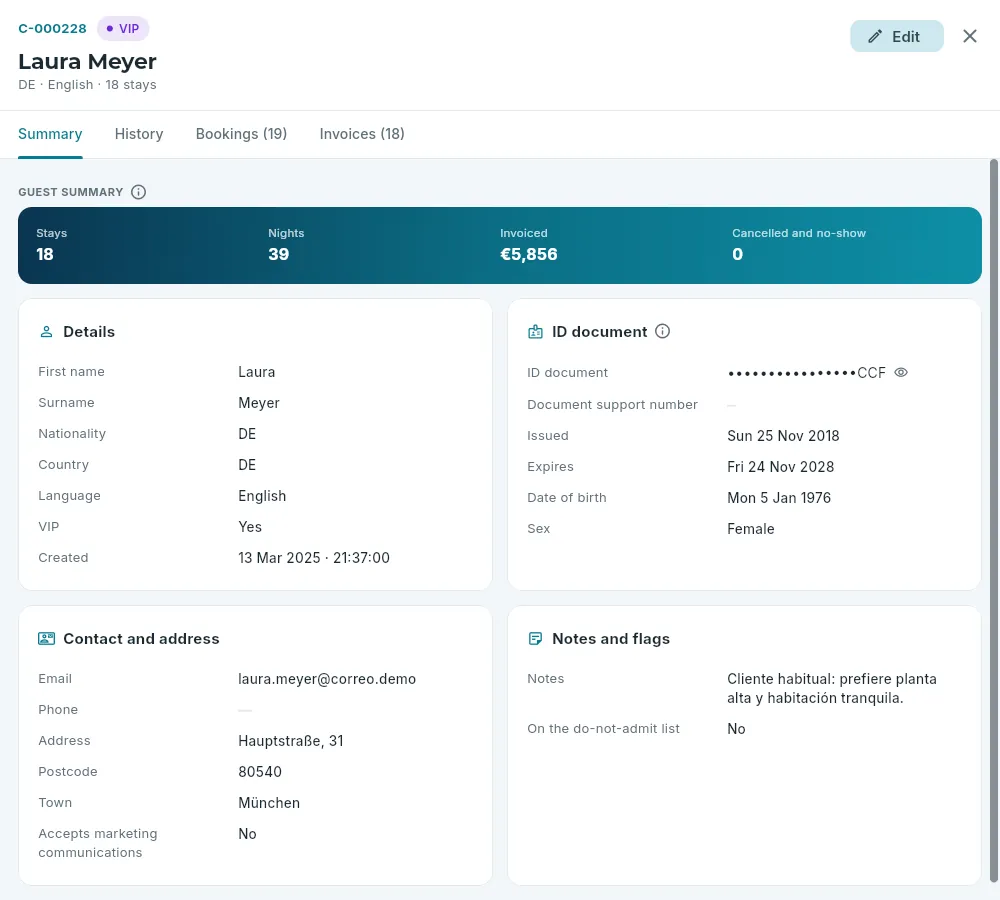Click the VIP badge
Image resolution: width=1000 pixels, height=900 pixels.
123,29
